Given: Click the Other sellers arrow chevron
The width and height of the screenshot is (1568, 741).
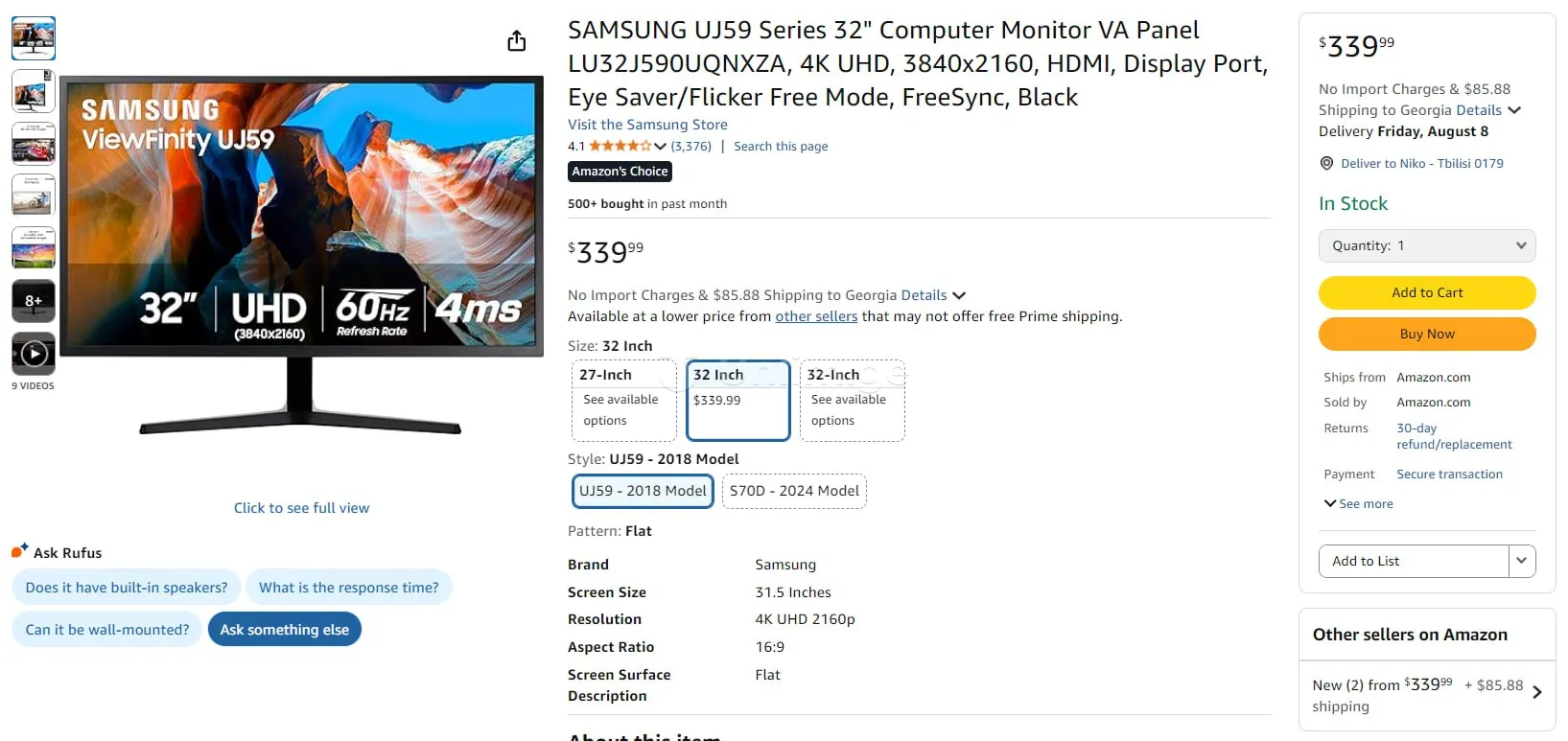Looking at the screenshot, I should click(x=1536, y=692).
